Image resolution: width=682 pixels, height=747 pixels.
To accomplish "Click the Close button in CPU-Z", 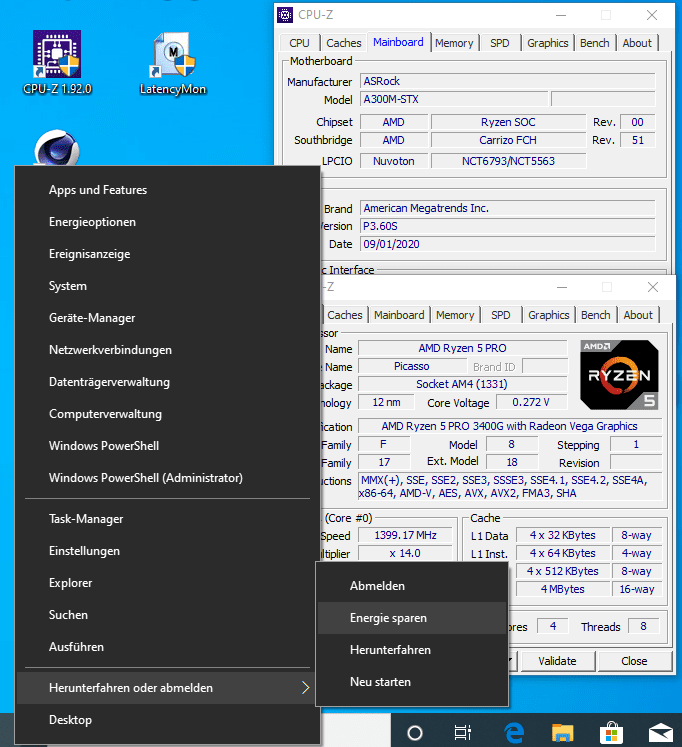I will point(634,661).
